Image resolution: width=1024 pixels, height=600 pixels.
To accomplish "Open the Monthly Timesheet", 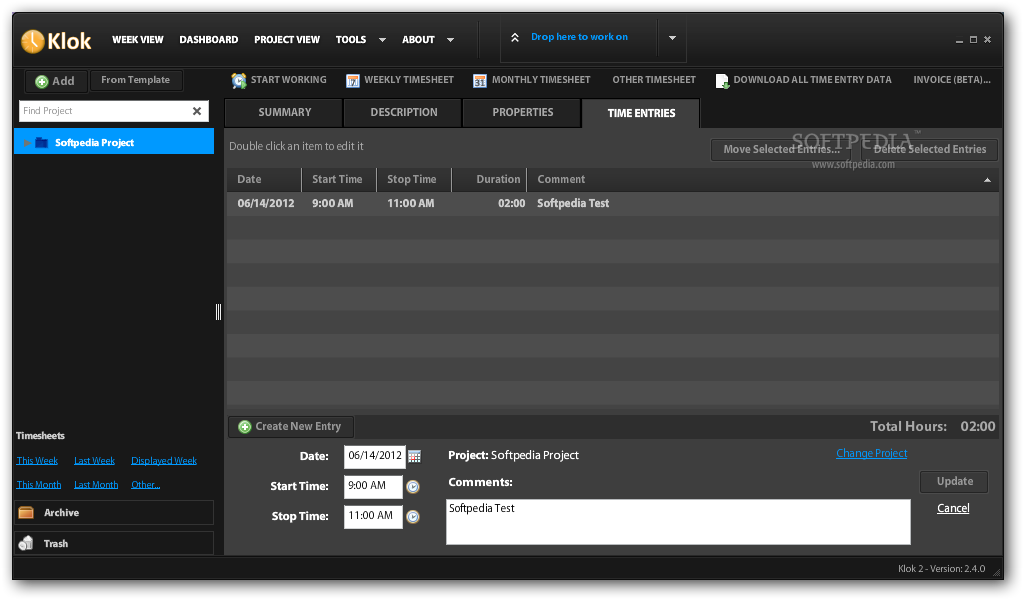I will pos(541,80).
